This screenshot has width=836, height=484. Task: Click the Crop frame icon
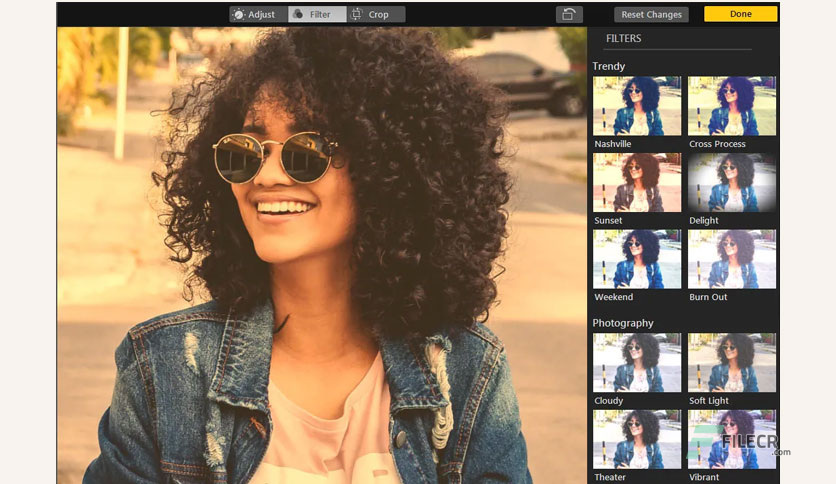pyautogui.click(x=356, y=14)
